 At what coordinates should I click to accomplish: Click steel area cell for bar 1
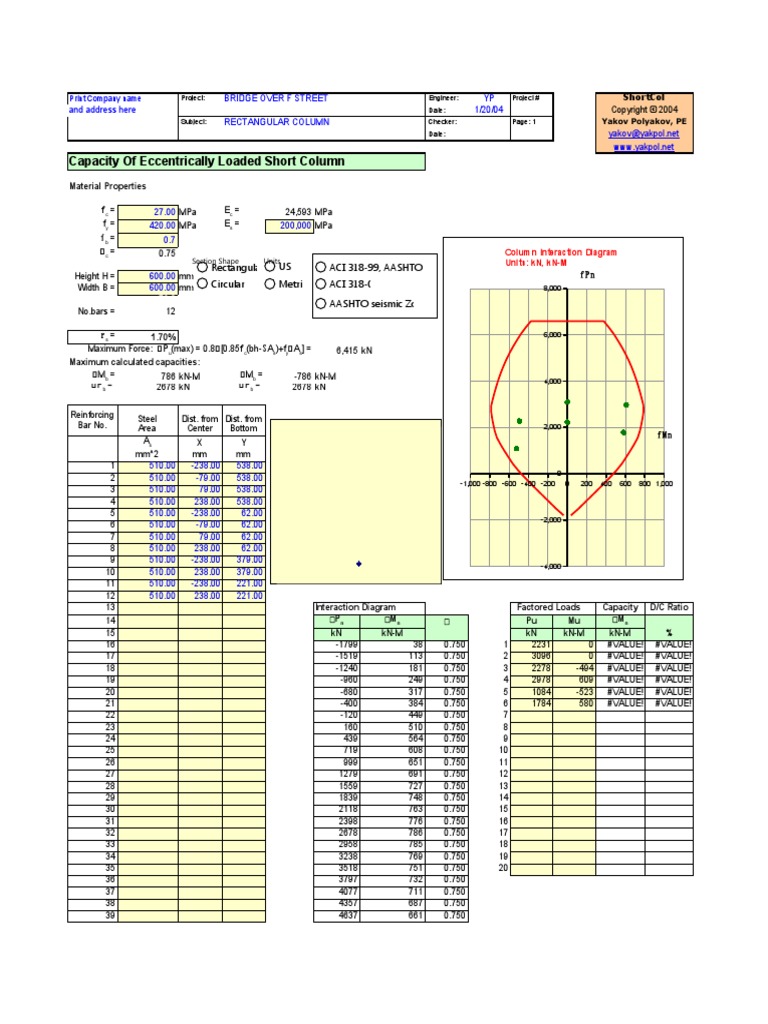[x=148, y=466]
